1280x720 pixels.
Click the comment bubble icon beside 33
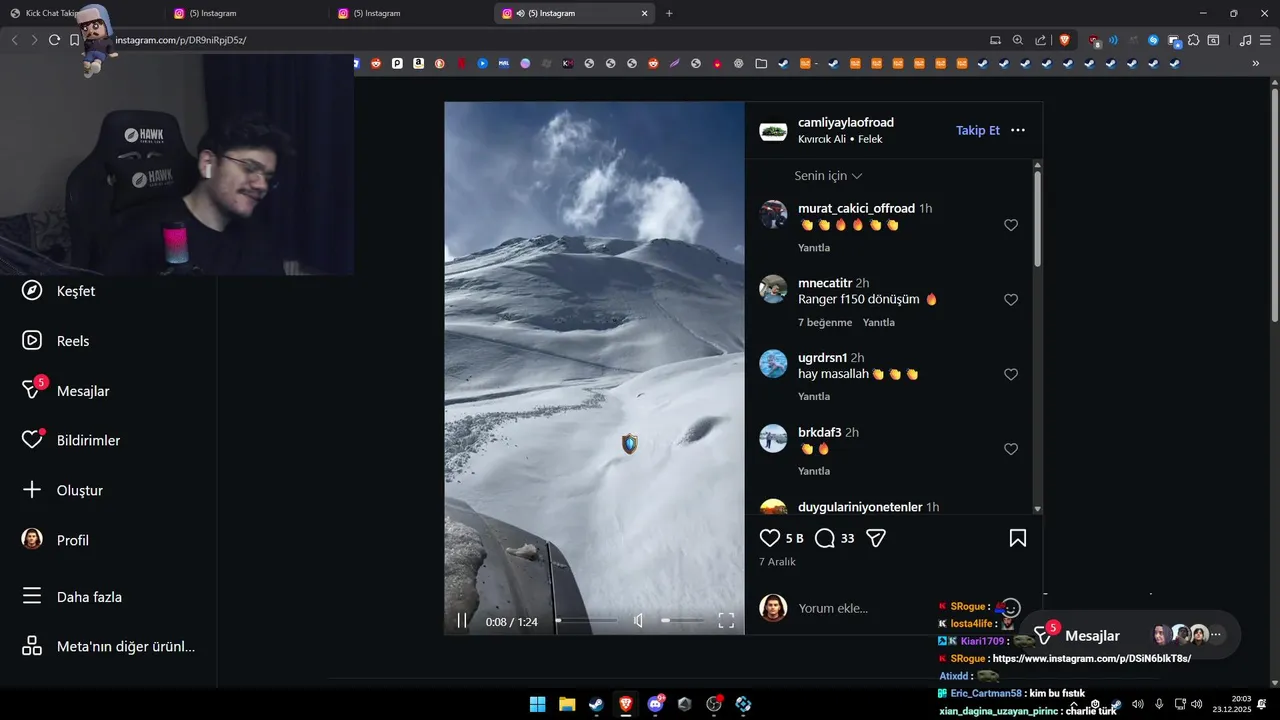[x=825, y=538]
